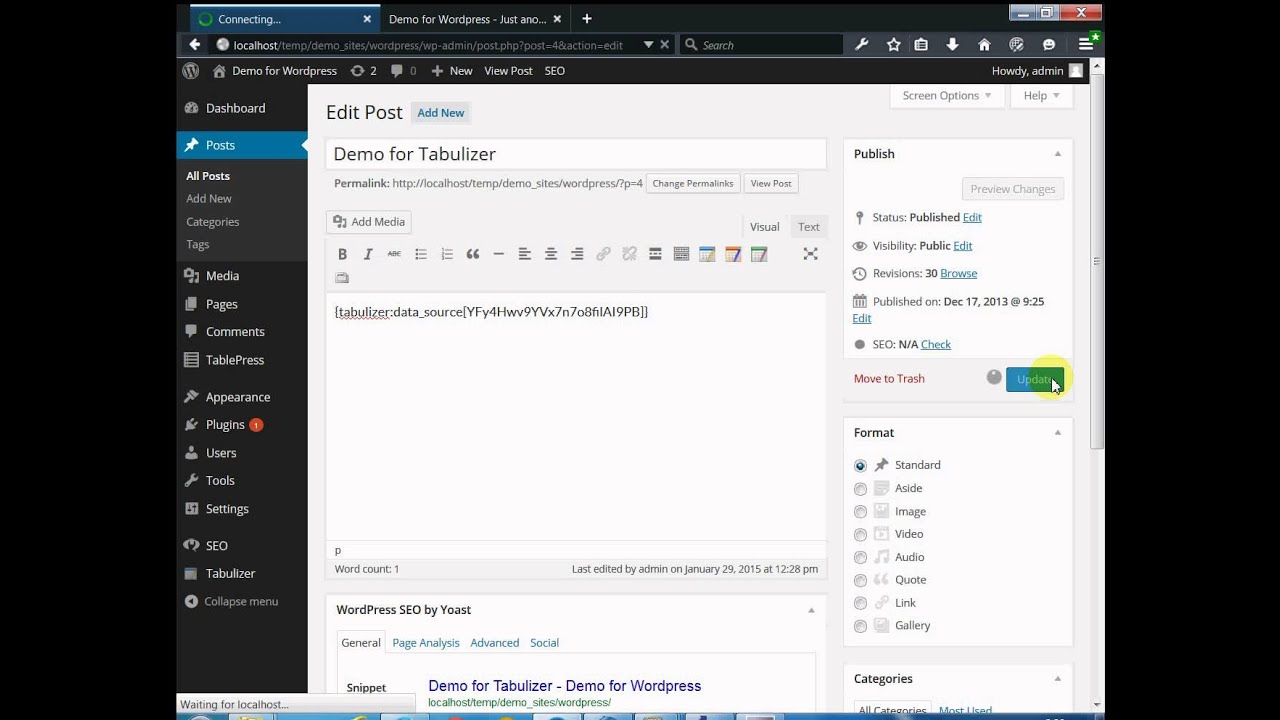Image resolution: width=1280 pixels, height=720 pixels.
Task: Collapse the Format panel
Action: (x=1057, y=432)
